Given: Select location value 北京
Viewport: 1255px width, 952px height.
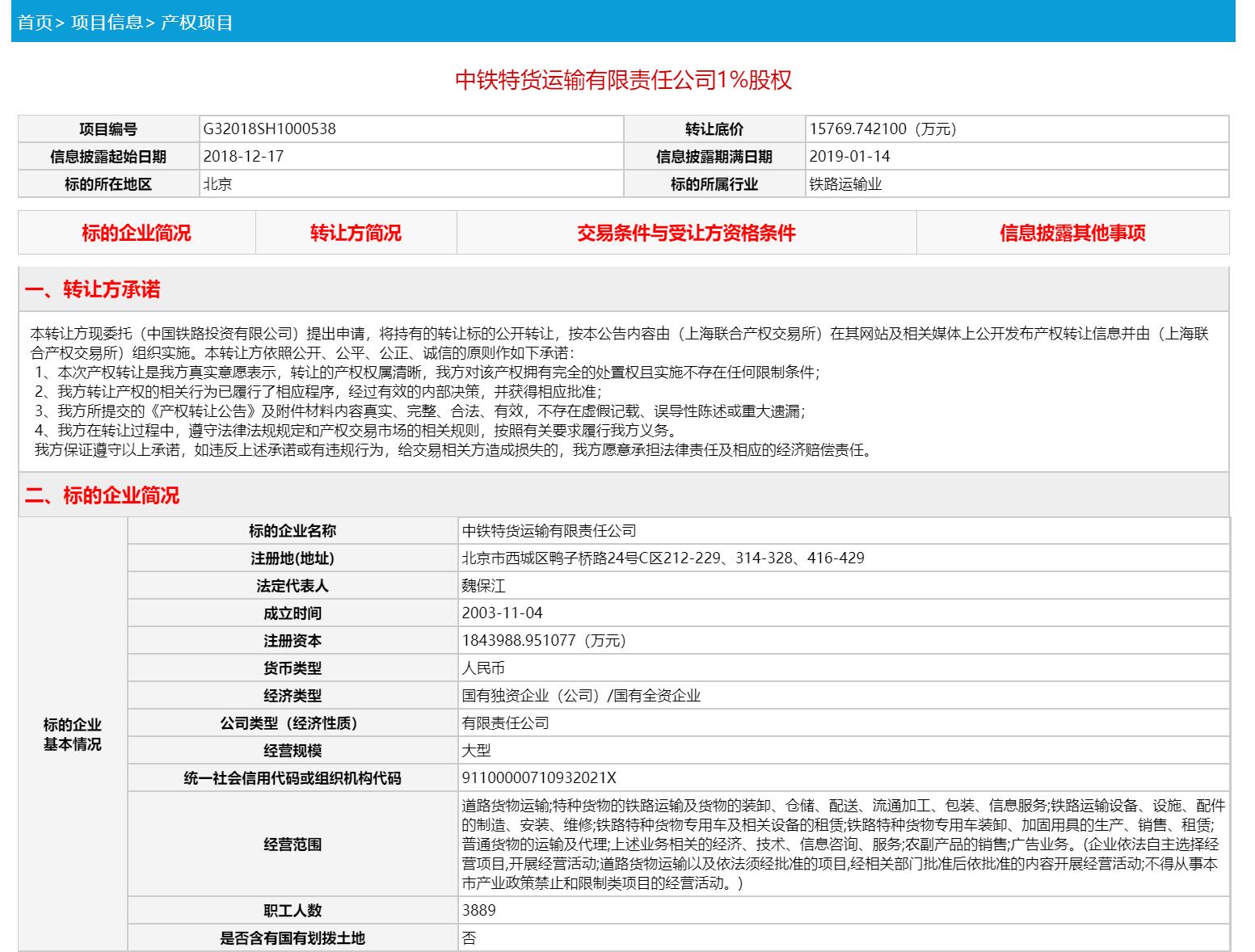Looking at the screenshot, I should (218, 184).
